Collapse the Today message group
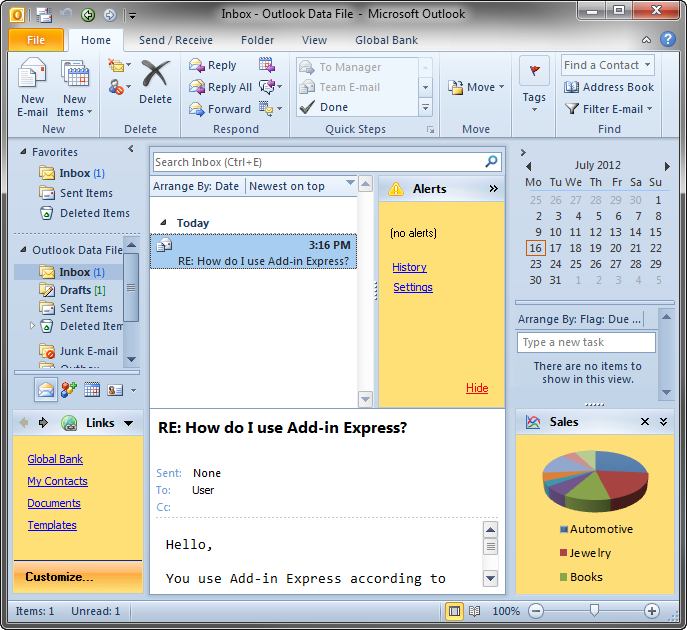Viewport: 687px width, 630px height. tap(163, 223)
